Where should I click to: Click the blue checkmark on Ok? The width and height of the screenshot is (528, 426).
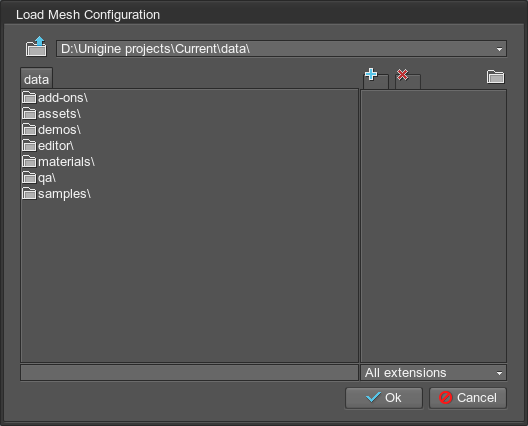[x=373, y=397]
